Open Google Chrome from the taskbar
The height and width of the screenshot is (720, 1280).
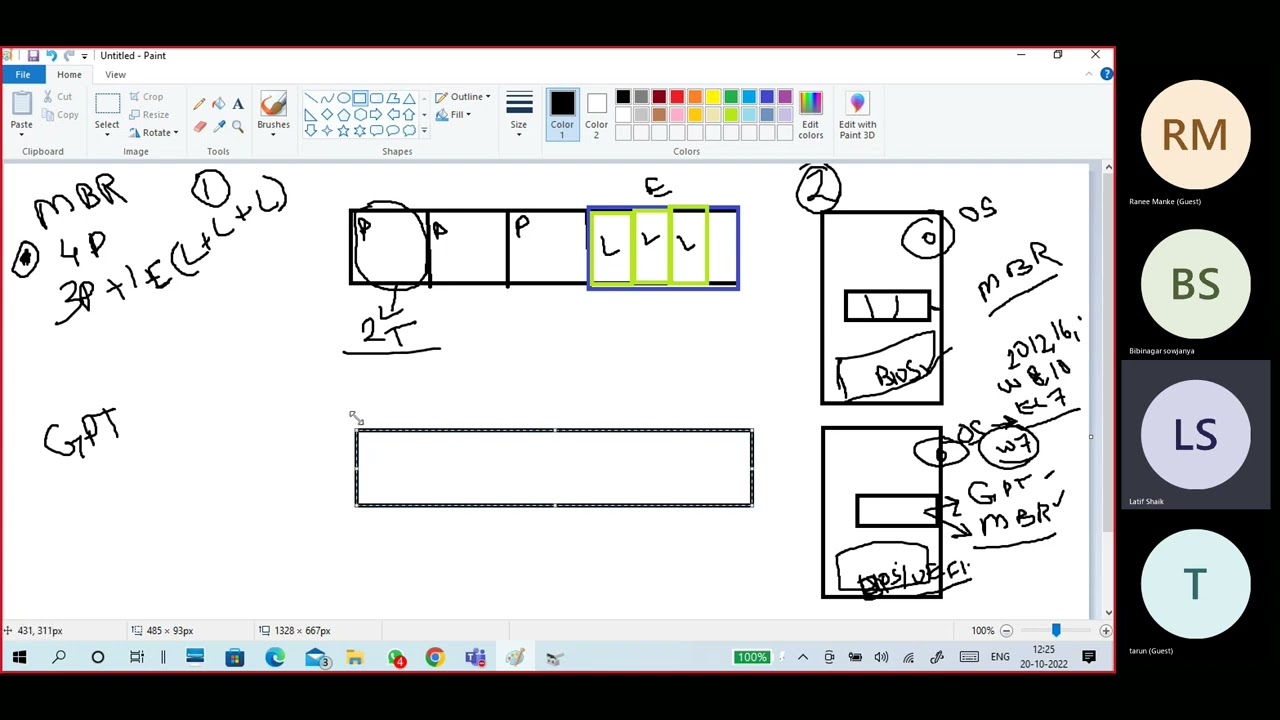click(x=435, y=657)
